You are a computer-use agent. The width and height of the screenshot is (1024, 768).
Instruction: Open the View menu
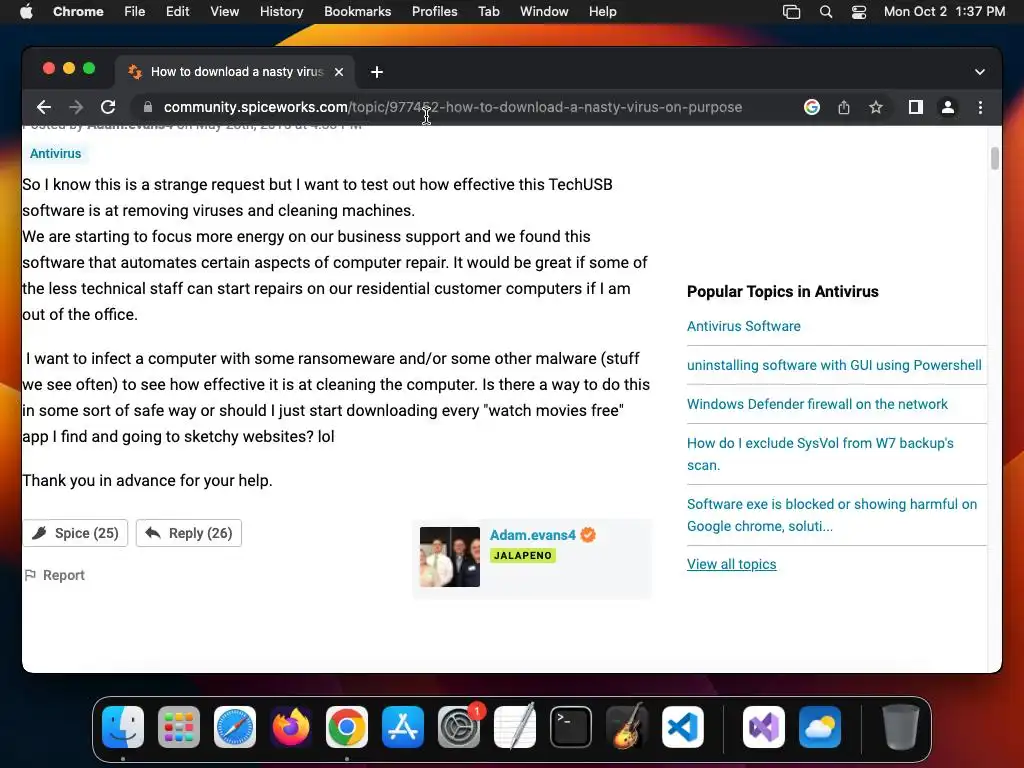coord(225,11)
